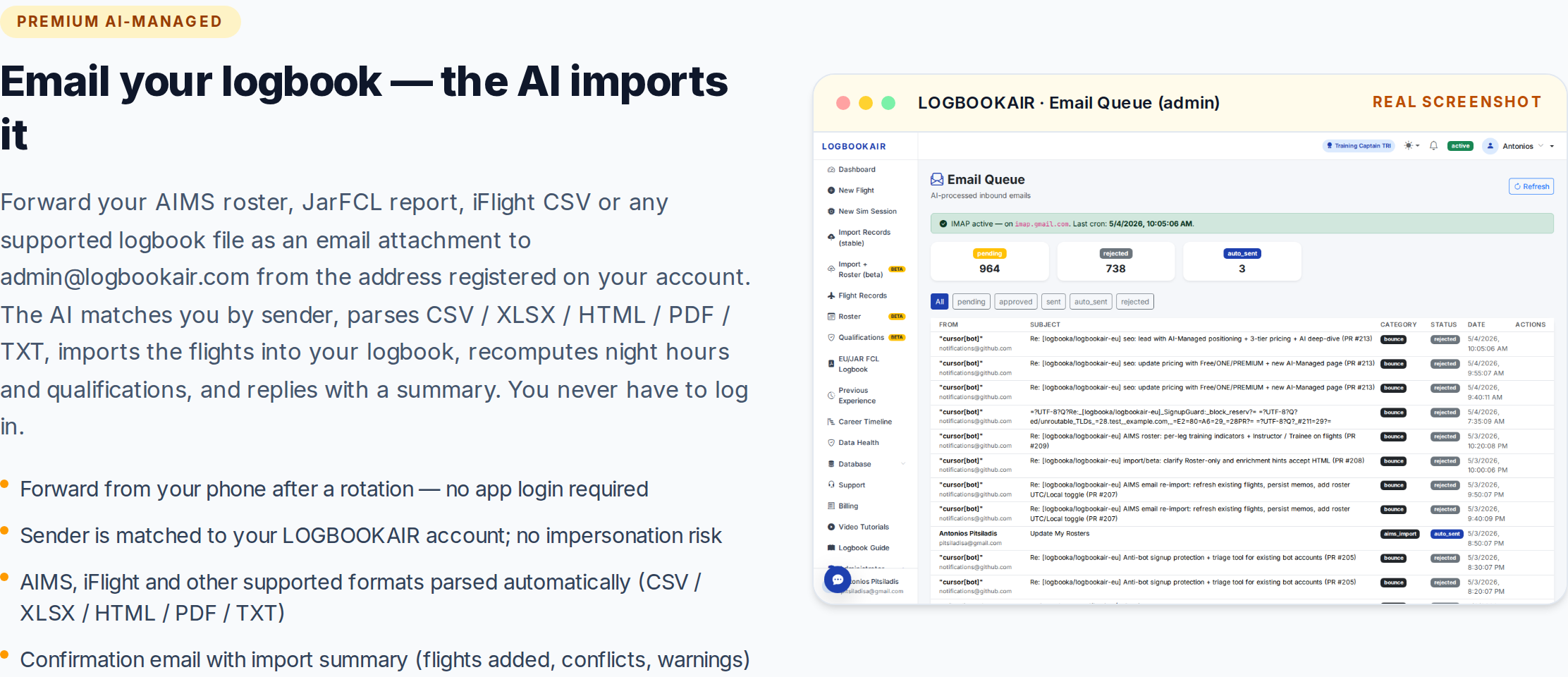Select the pending filter tab
The width and height of the screenshot is (1568, 677).
(x=971, y=302)
